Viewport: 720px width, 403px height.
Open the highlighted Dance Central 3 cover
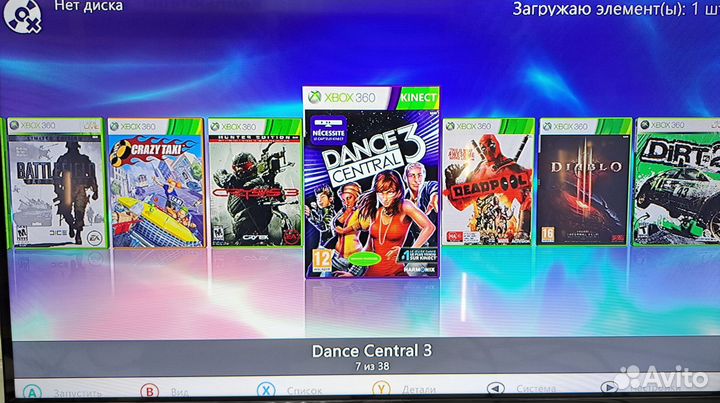click(371, 182)
